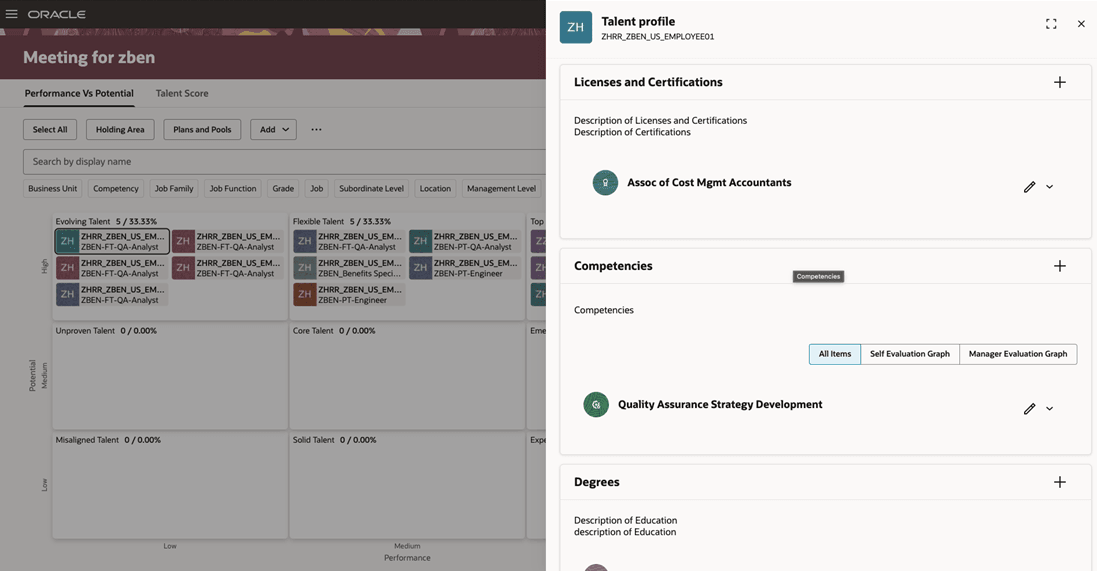1097x571 pixels.
Task: Click the ZH avatar in Talent profile header
Action: point(576,27)
